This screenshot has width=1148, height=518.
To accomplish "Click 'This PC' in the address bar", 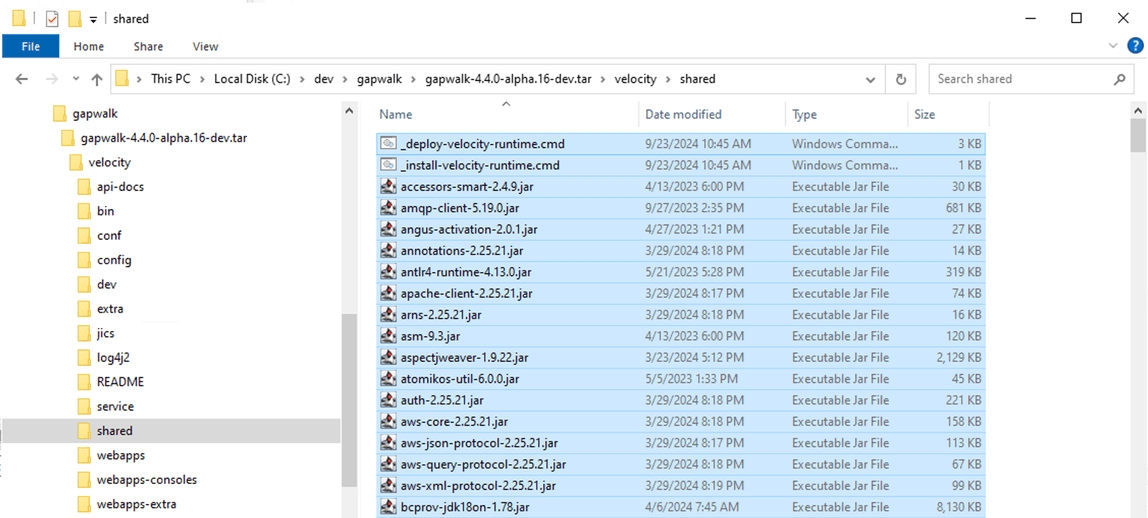I will click(x=170, y=79).
